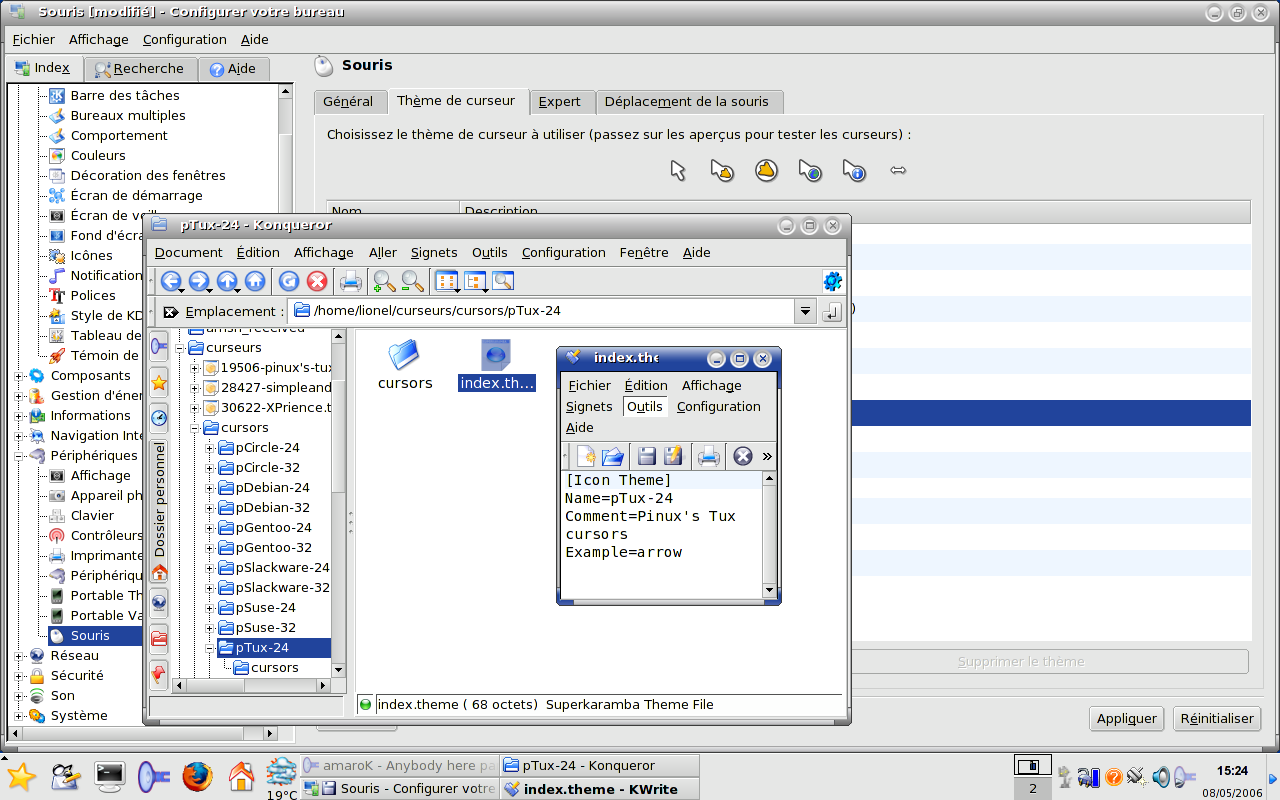Viewport: 1280px width, 800px height.
Task: Click the Go button beside the location bar
Action: 832,312
